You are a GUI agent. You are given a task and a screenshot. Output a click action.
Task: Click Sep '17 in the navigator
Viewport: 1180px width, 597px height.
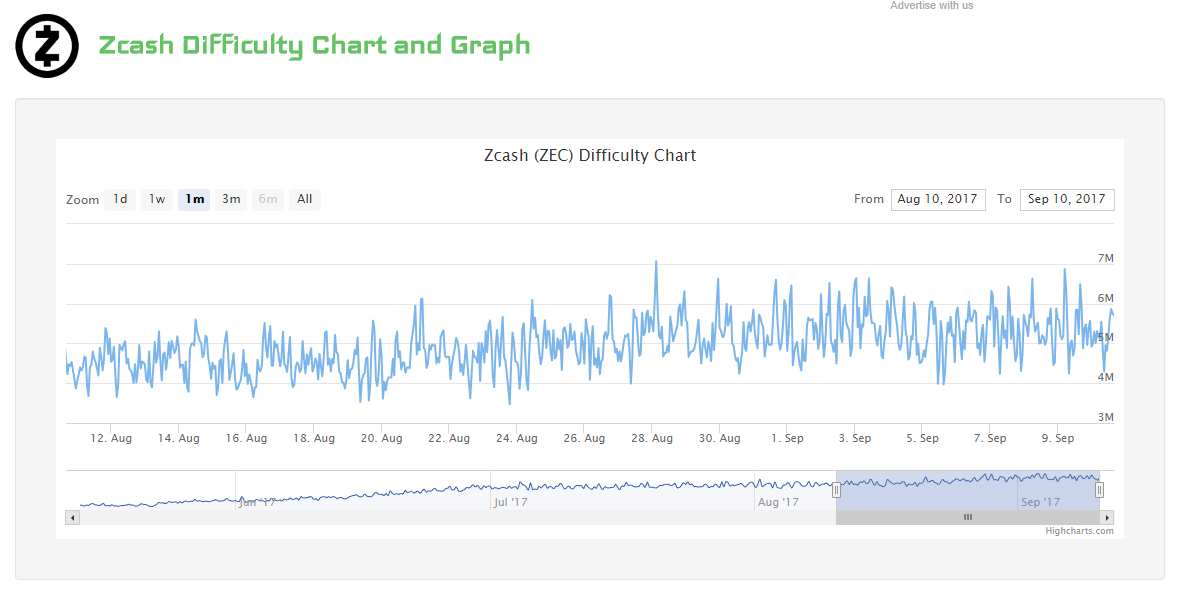coord(1041,502)
